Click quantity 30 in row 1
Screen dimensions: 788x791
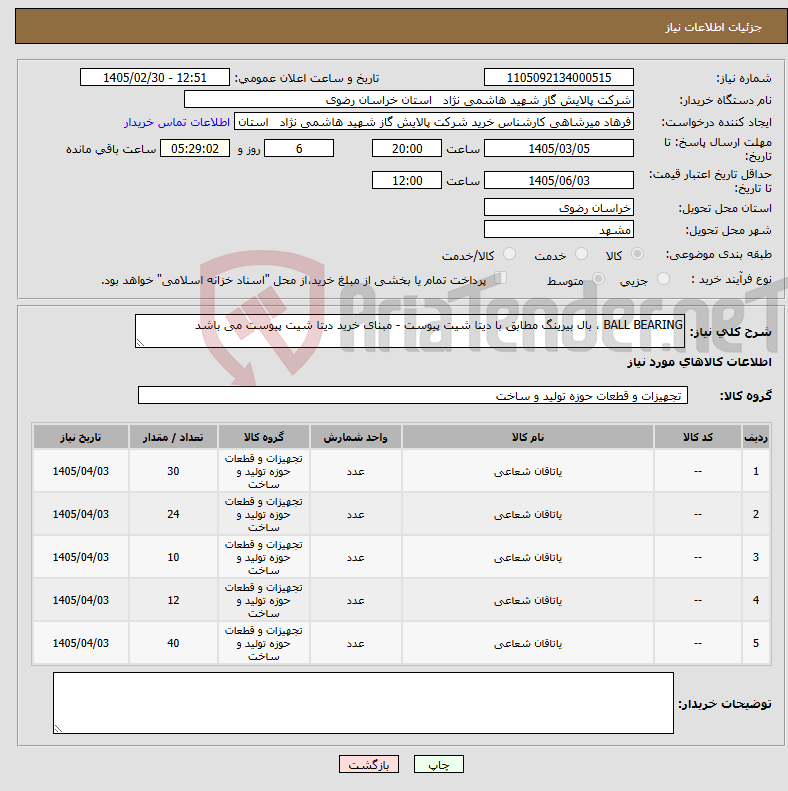(x=173, y=471)
